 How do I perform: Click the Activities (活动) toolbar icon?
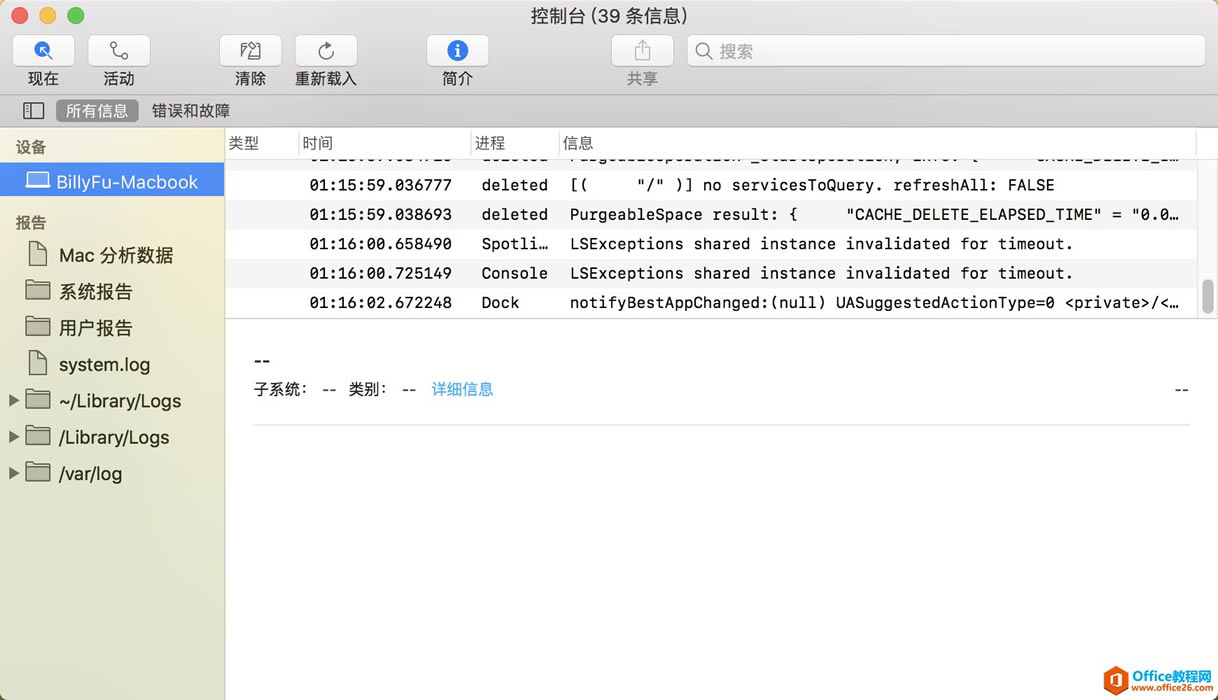pyautogui.click(x=119, y=50)
